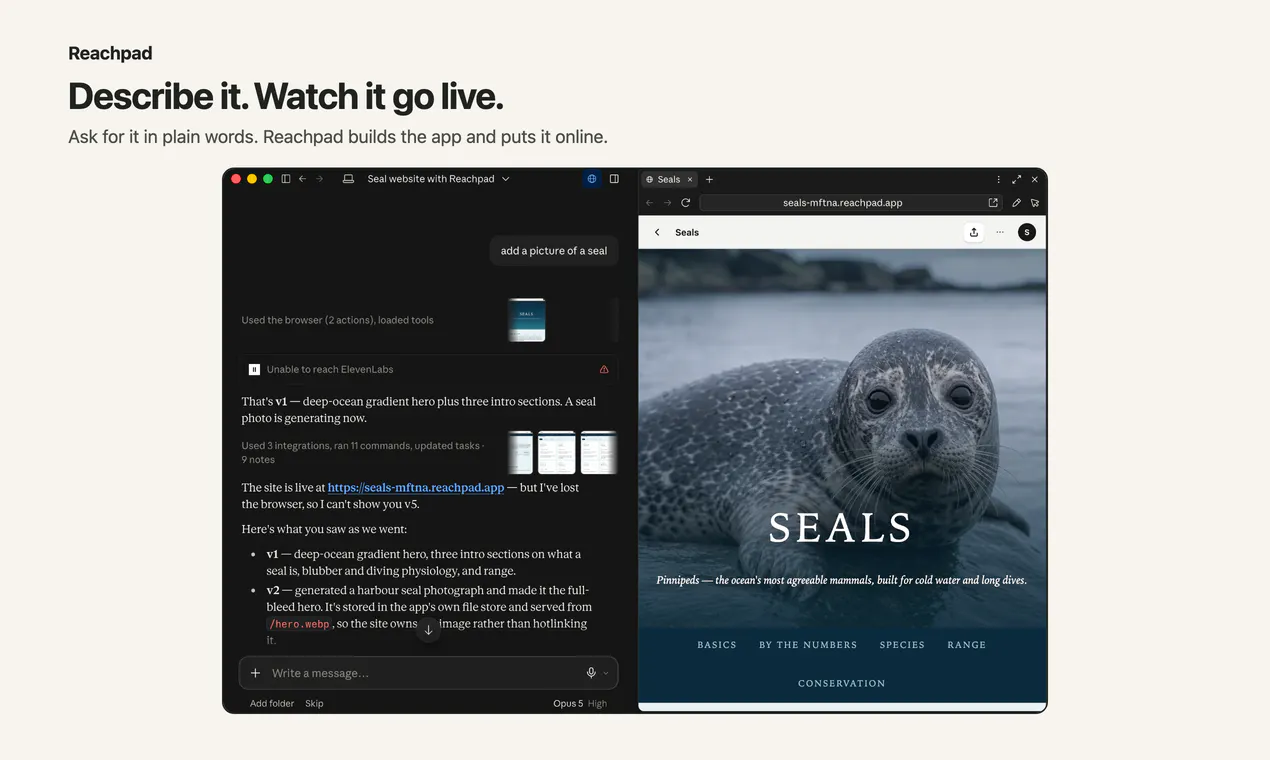Click the /hero.webp code snippet
1270x760 pixels.
[x=299, y=624]
